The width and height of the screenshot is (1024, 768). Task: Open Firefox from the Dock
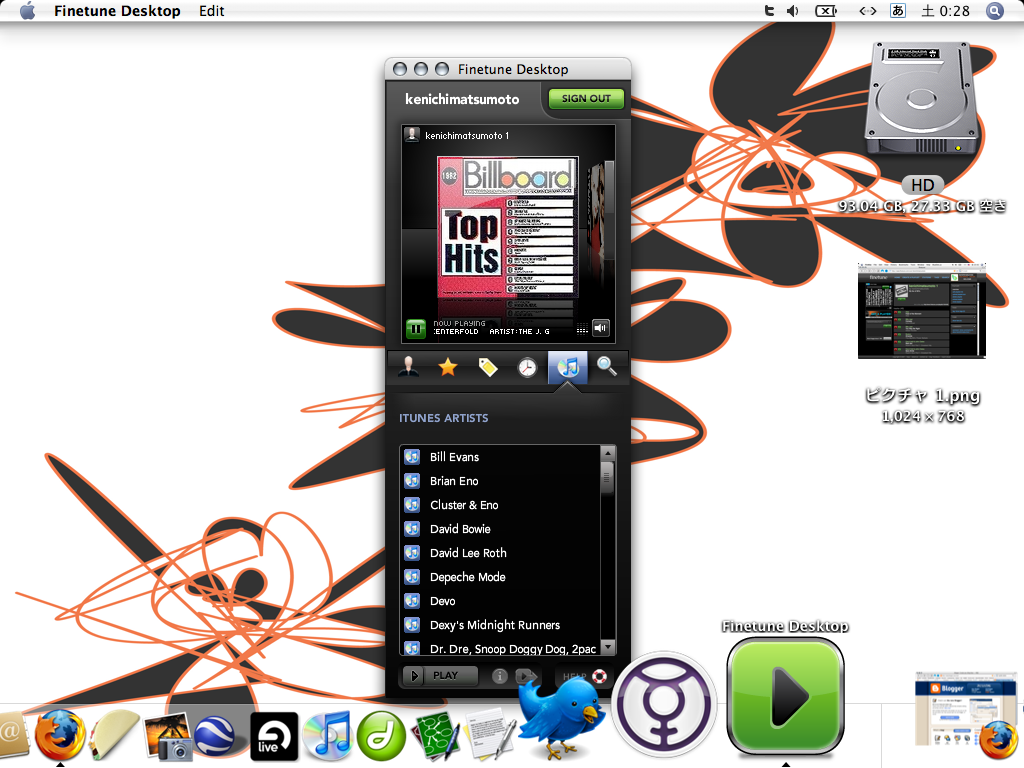tap(60, 735)
